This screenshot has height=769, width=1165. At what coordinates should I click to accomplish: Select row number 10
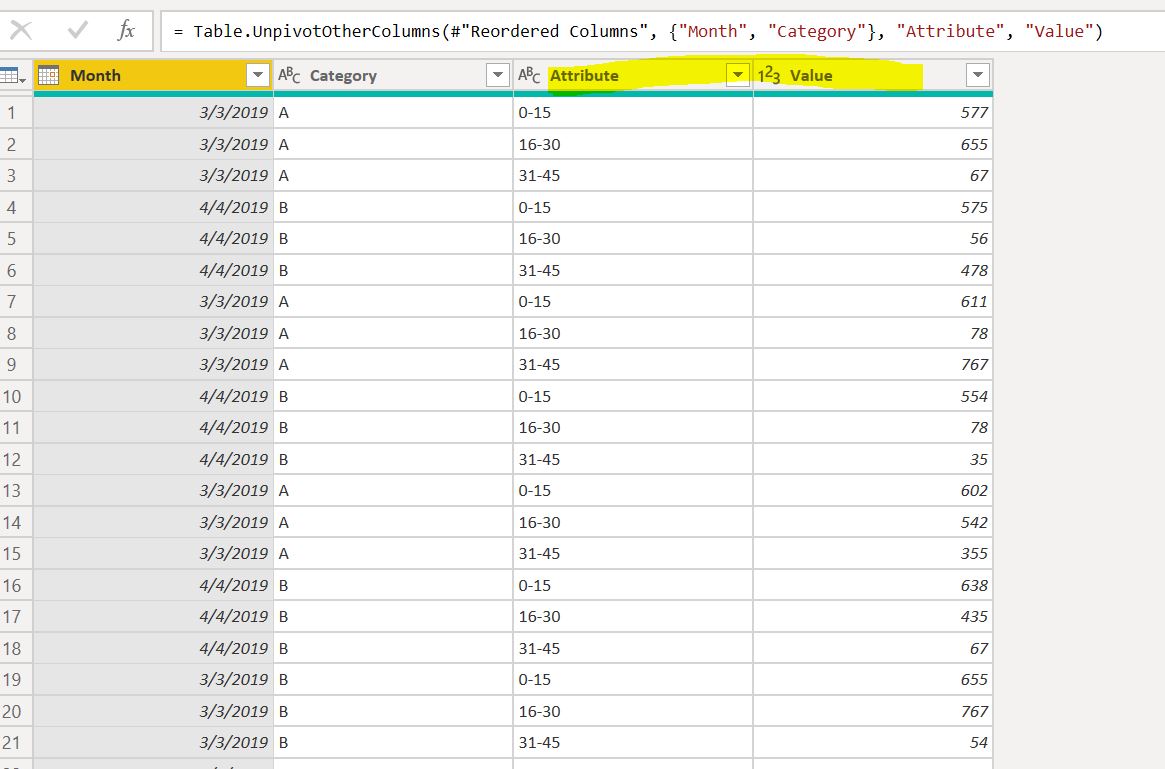[x=16, y=397]
